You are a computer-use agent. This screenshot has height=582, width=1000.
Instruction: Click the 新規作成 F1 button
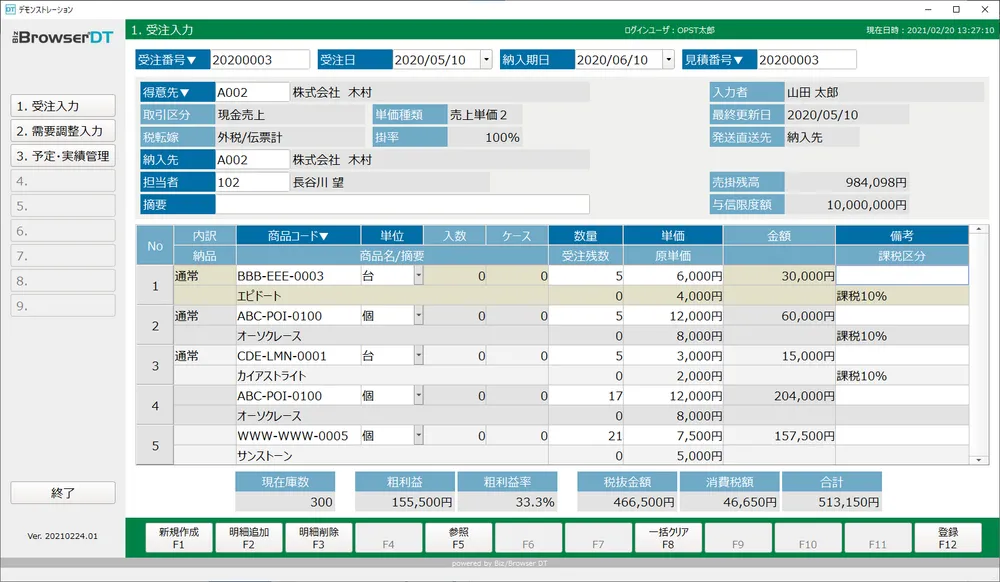(178, 538)
